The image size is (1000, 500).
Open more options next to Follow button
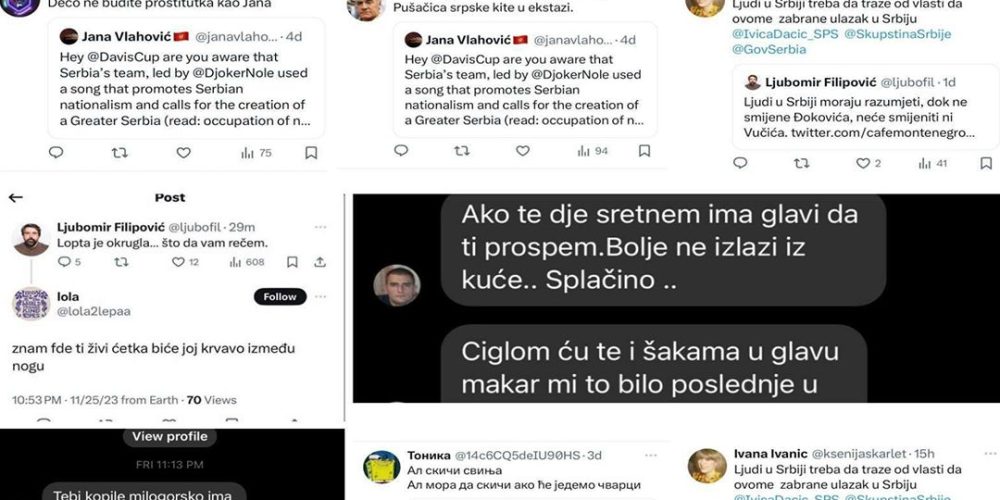pos(320,297)
